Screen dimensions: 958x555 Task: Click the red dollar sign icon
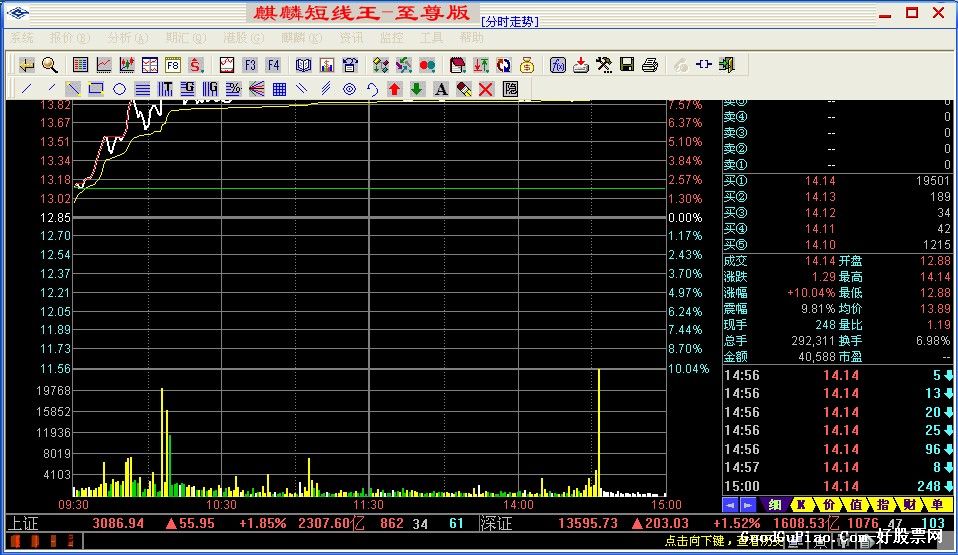click(x=196, y=65)
